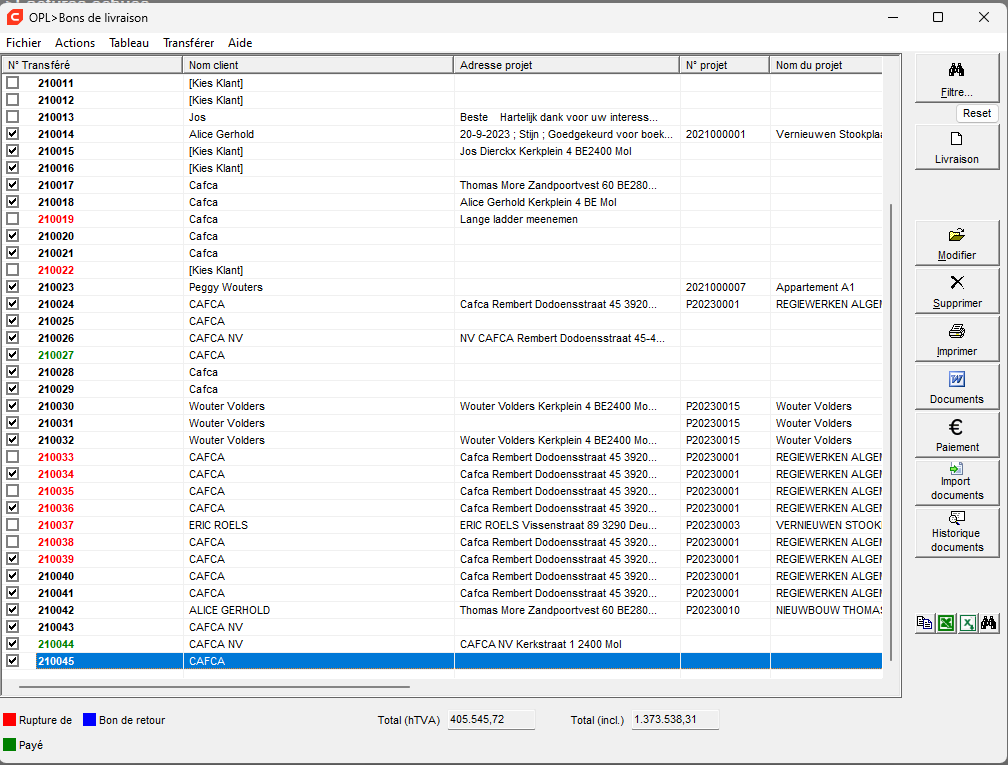Open Paiement euro button
The image size is (1008, 765).
point(957,435)
